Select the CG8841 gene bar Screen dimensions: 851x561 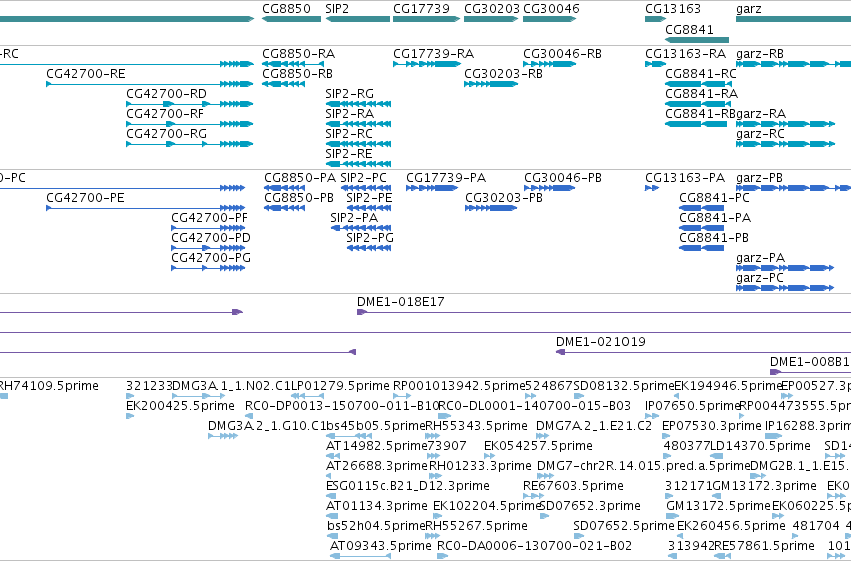coord(697,40)
